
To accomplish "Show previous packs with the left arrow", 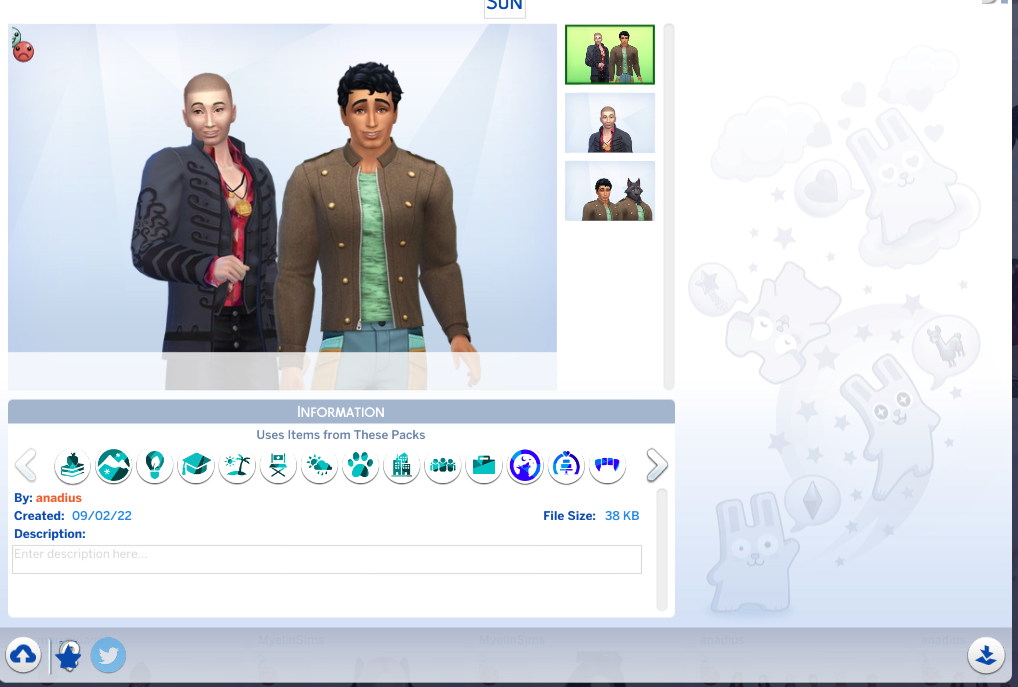I will point(26,465).
